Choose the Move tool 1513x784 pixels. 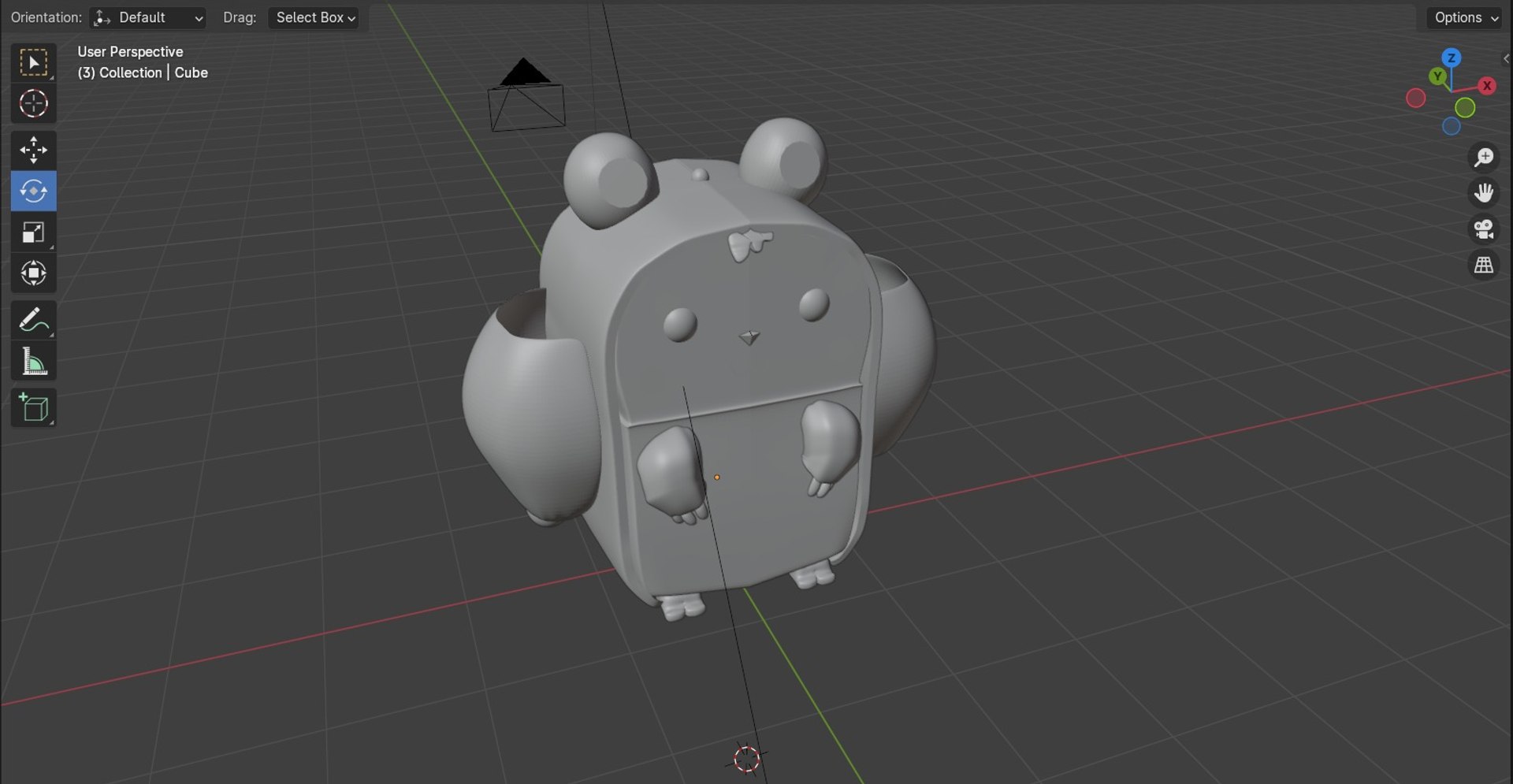coord(33,150)
